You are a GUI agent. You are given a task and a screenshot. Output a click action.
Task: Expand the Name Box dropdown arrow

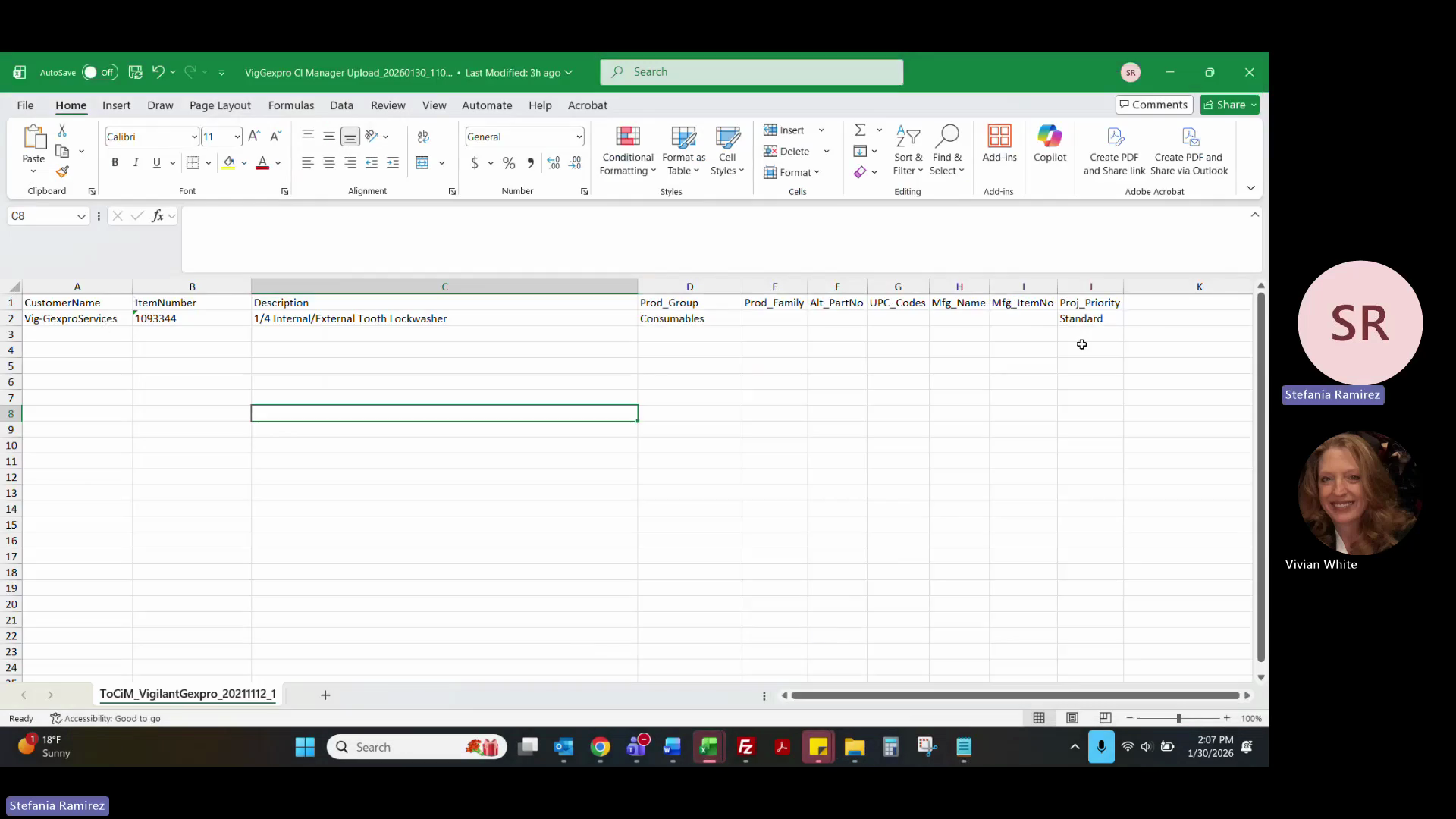pyautogui.click(x=80, y=217)
